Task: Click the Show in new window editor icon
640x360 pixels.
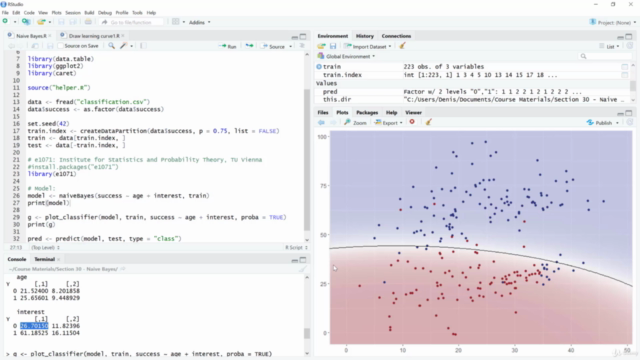Action: click(x=35, y=46)
